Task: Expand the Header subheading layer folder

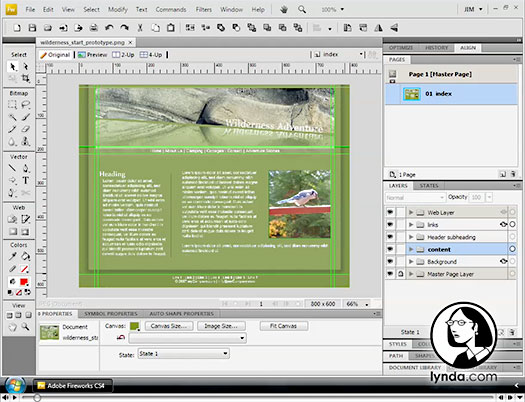Action: pos(411,237)
